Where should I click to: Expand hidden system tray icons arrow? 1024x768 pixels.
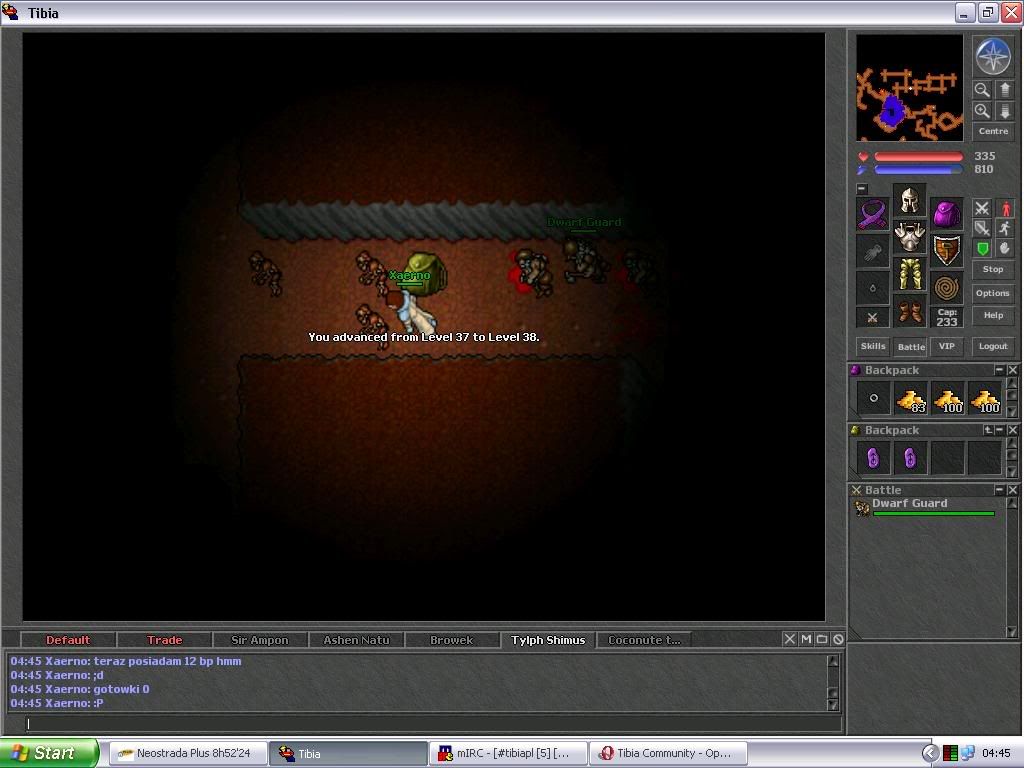point(929,753)
